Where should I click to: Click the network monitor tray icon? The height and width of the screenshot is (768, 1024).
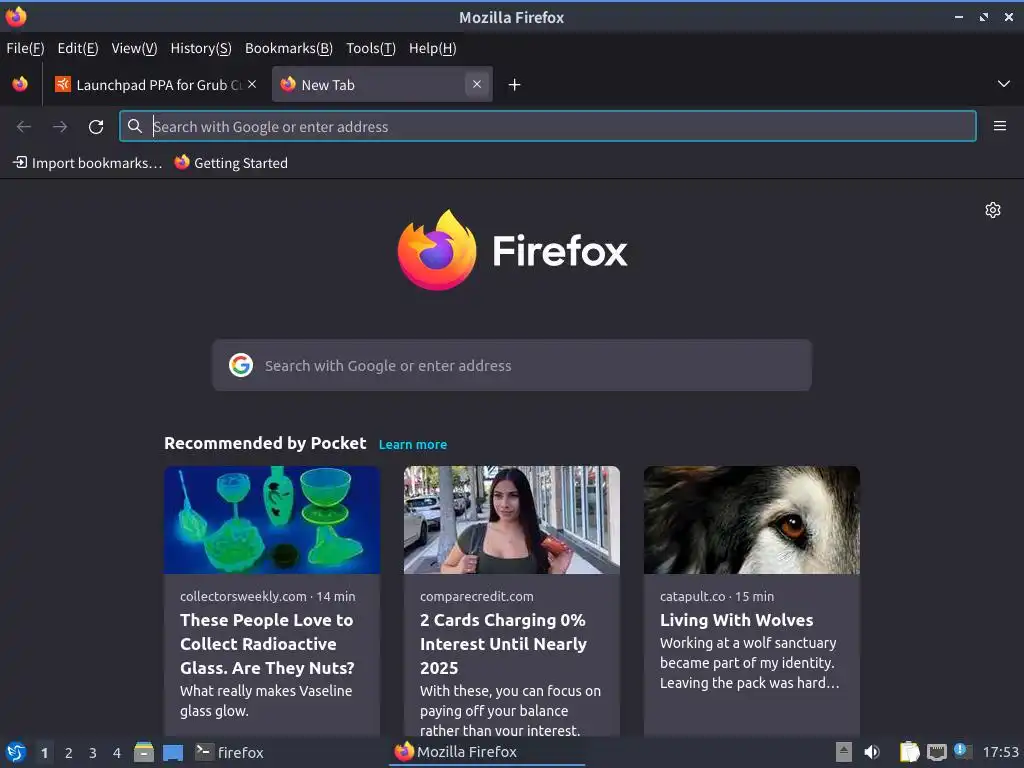coord(936,752)
